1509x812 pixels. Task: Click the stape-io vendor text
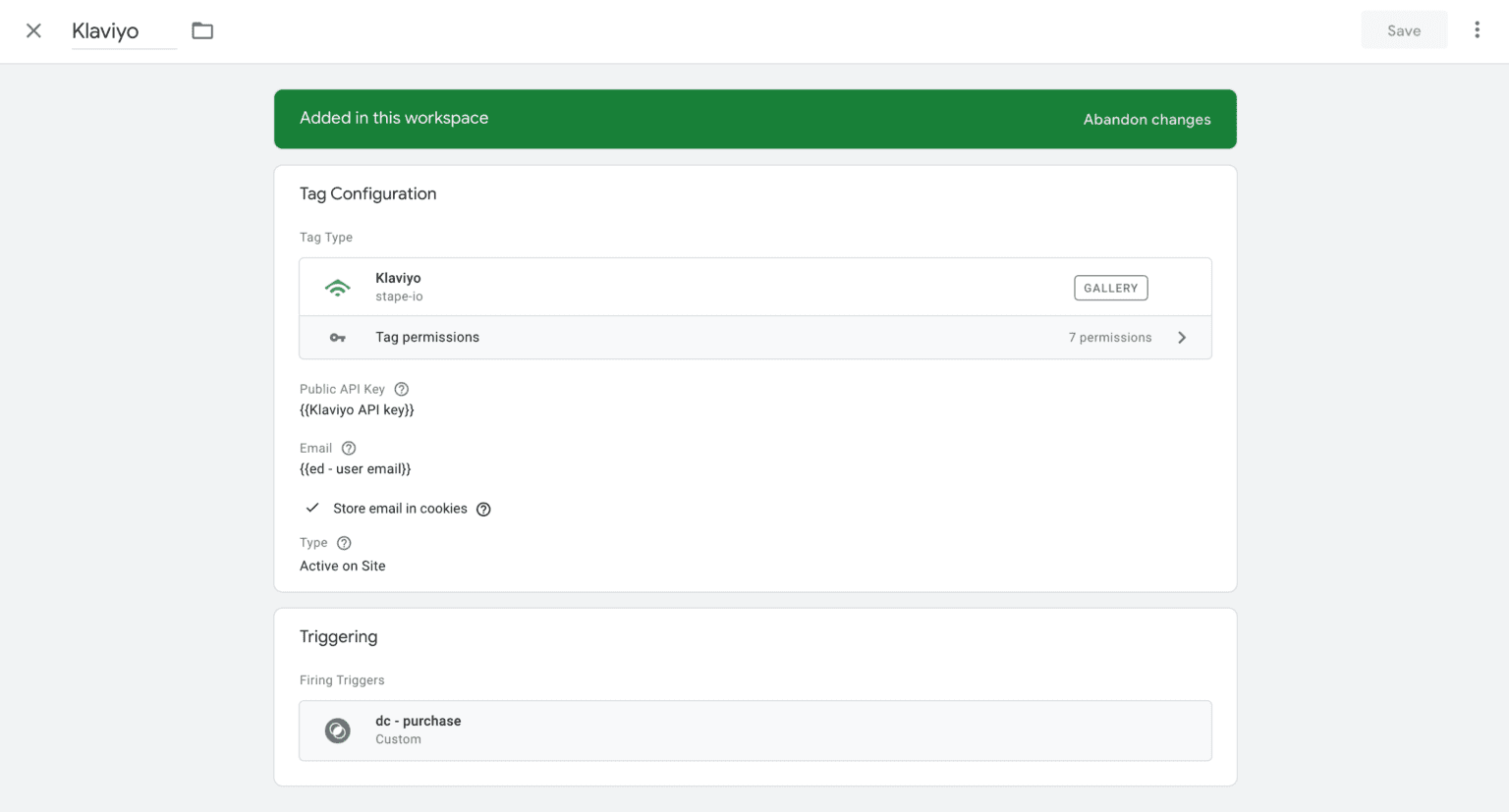(x=399, y=297)
